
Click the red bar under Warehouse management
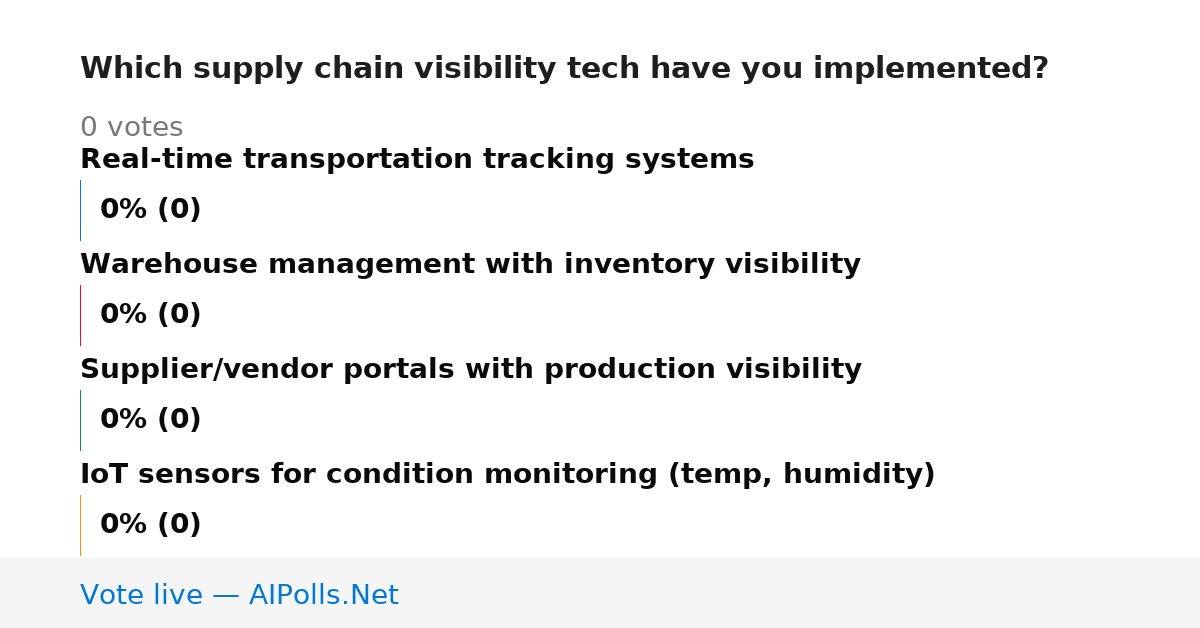pyautogui.click(x=80, y=315)
